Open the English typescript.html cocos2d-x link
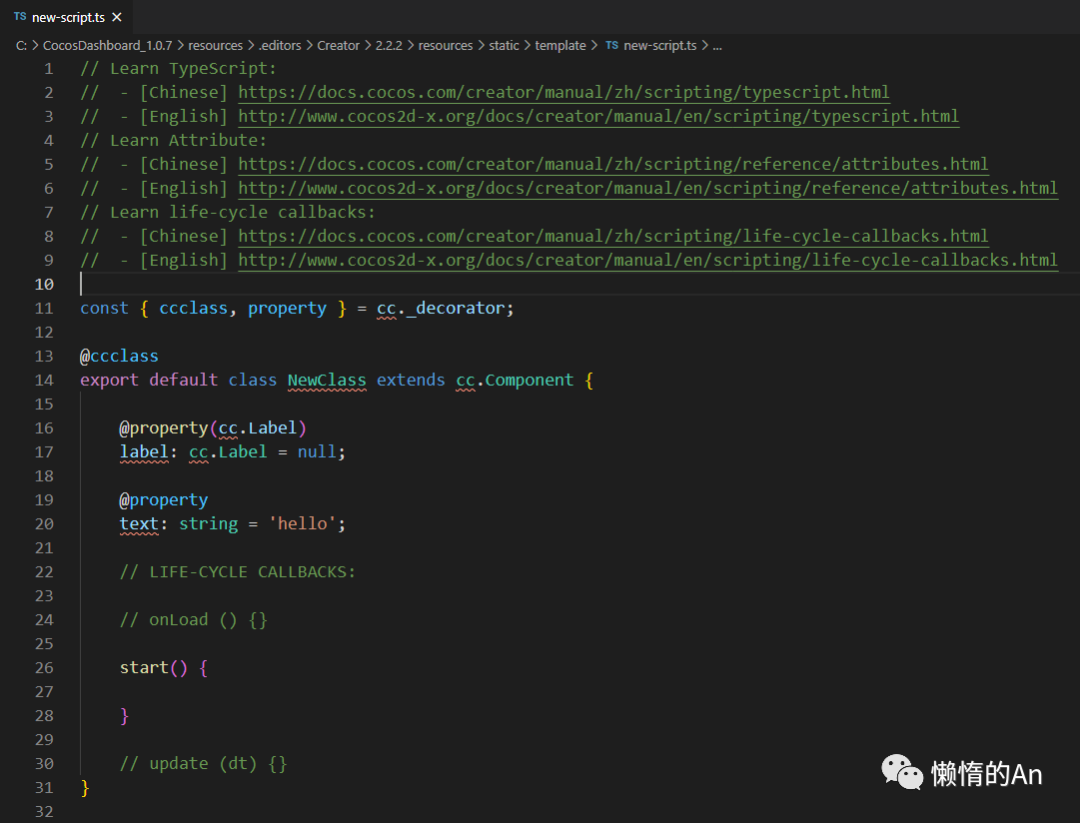This screenshot has height=823, width=1080. coord(598,117)
